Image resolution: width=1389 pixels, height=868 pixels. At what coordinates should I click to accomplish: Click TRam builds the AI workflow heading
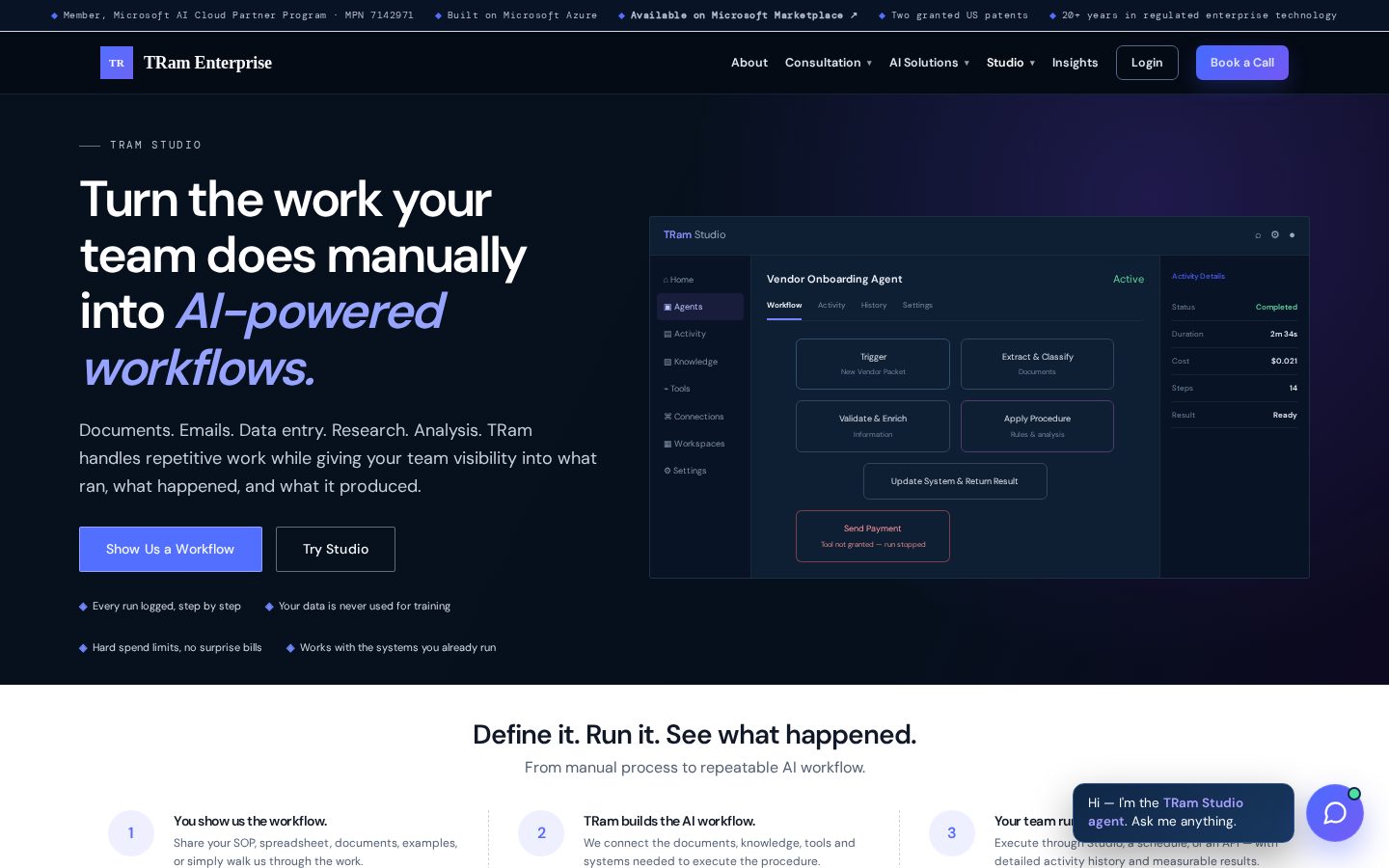pyautogui.click(x=669, y=822)
